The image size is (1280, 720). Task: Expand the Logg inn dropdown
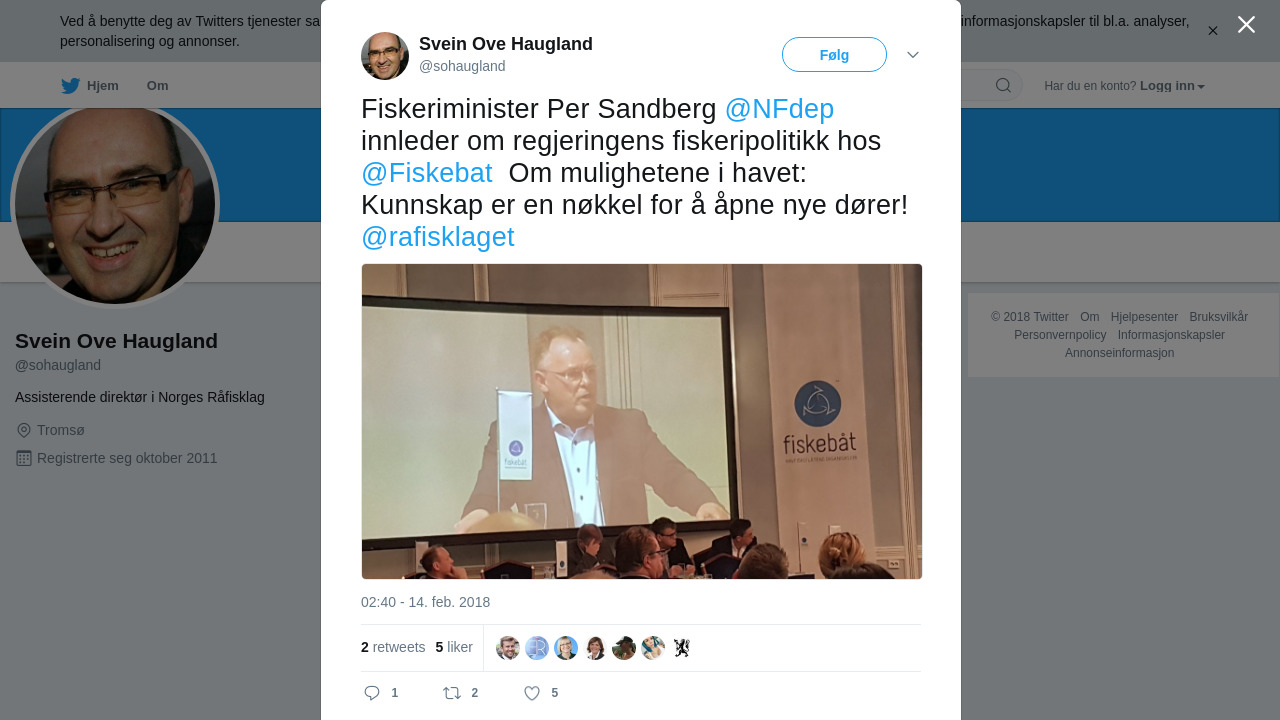point(1172,86)
